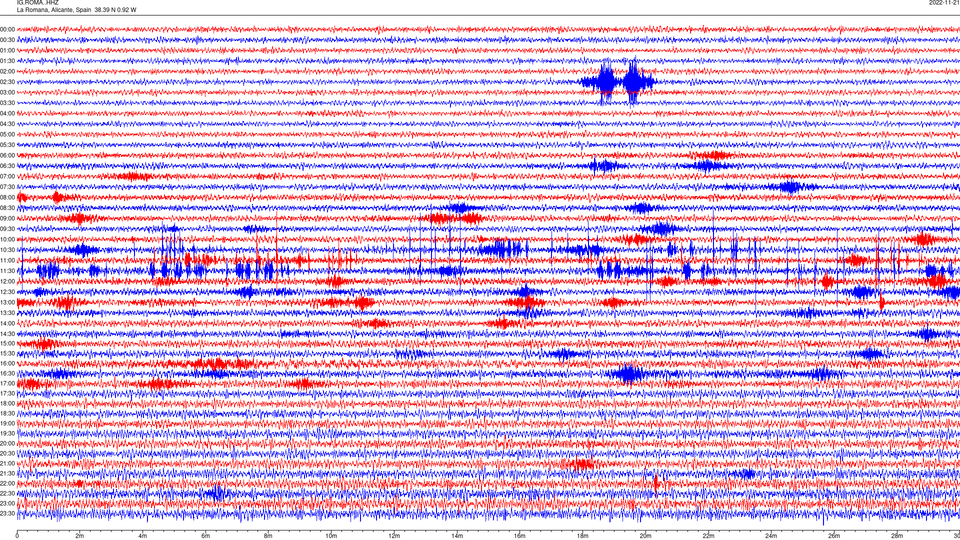
Task: Pick the 09:30 trace label
Action: tap(7, 229)
